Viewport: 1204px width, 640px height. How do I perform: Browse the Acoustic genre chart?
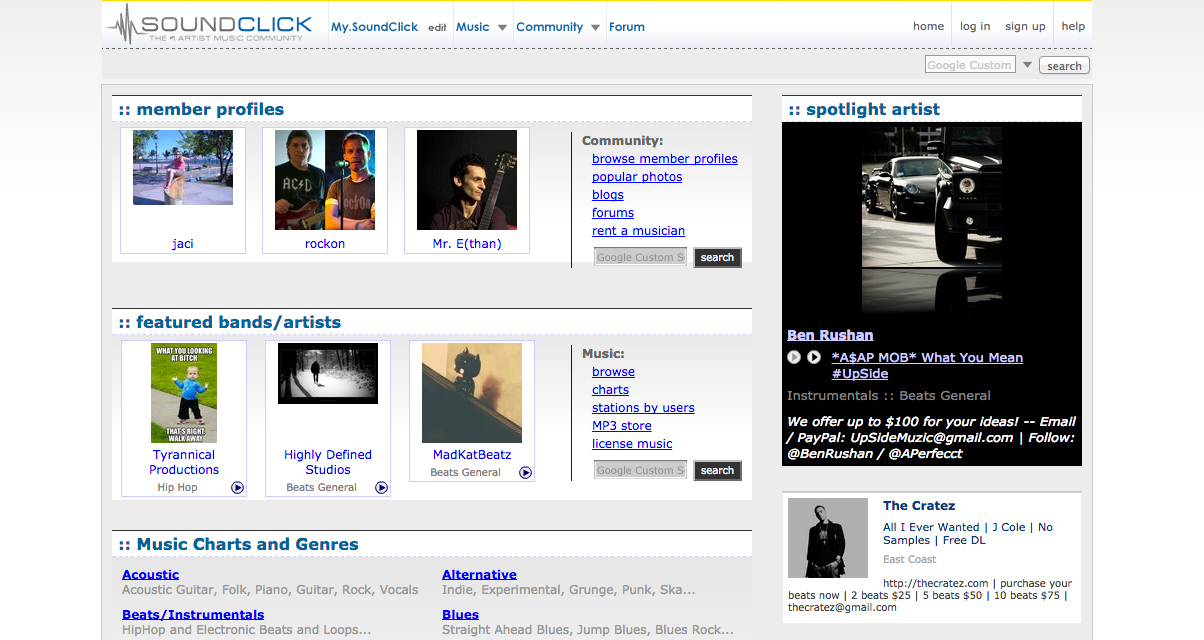tap(150, 575)
